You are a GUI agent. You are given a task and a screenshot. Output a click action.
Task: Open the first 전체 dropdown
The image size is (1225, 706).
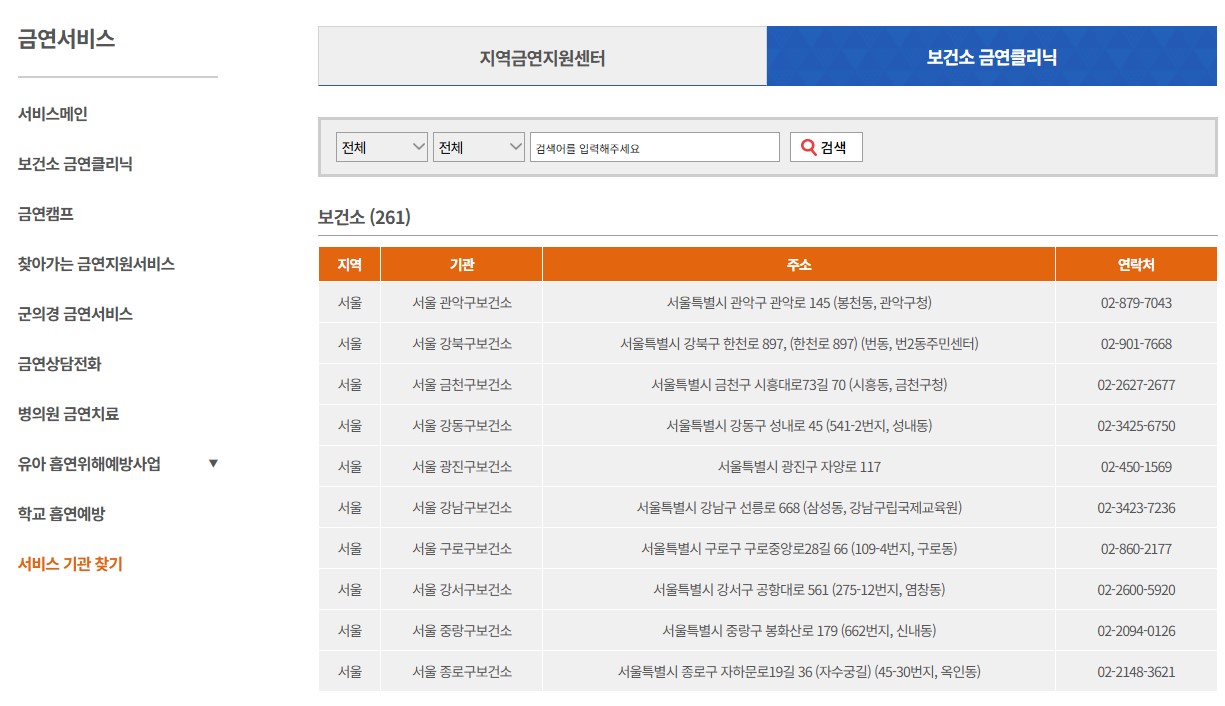click(381, 146)
